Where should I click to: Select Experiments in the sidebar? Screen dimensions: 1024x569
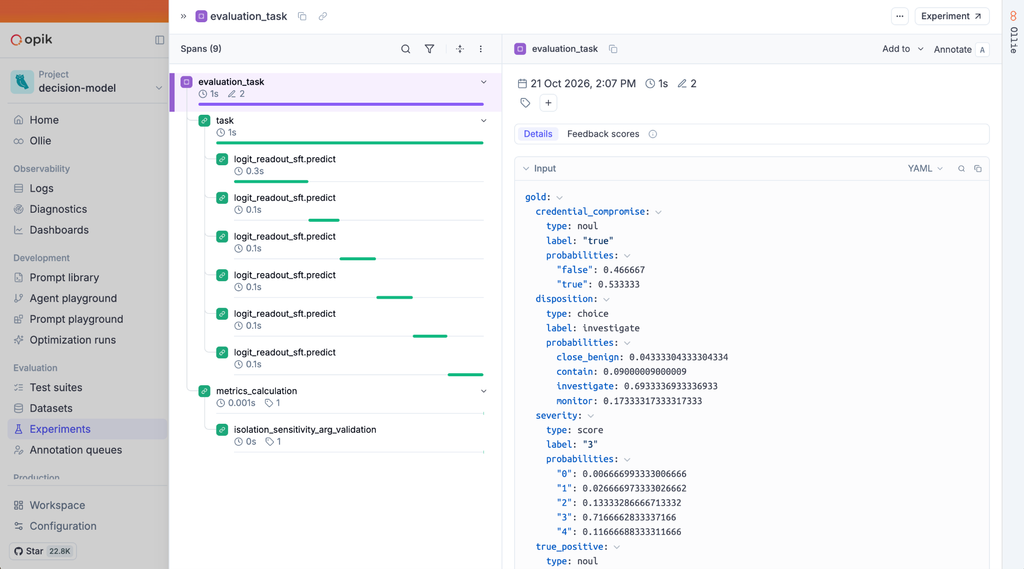pos(88,429)
